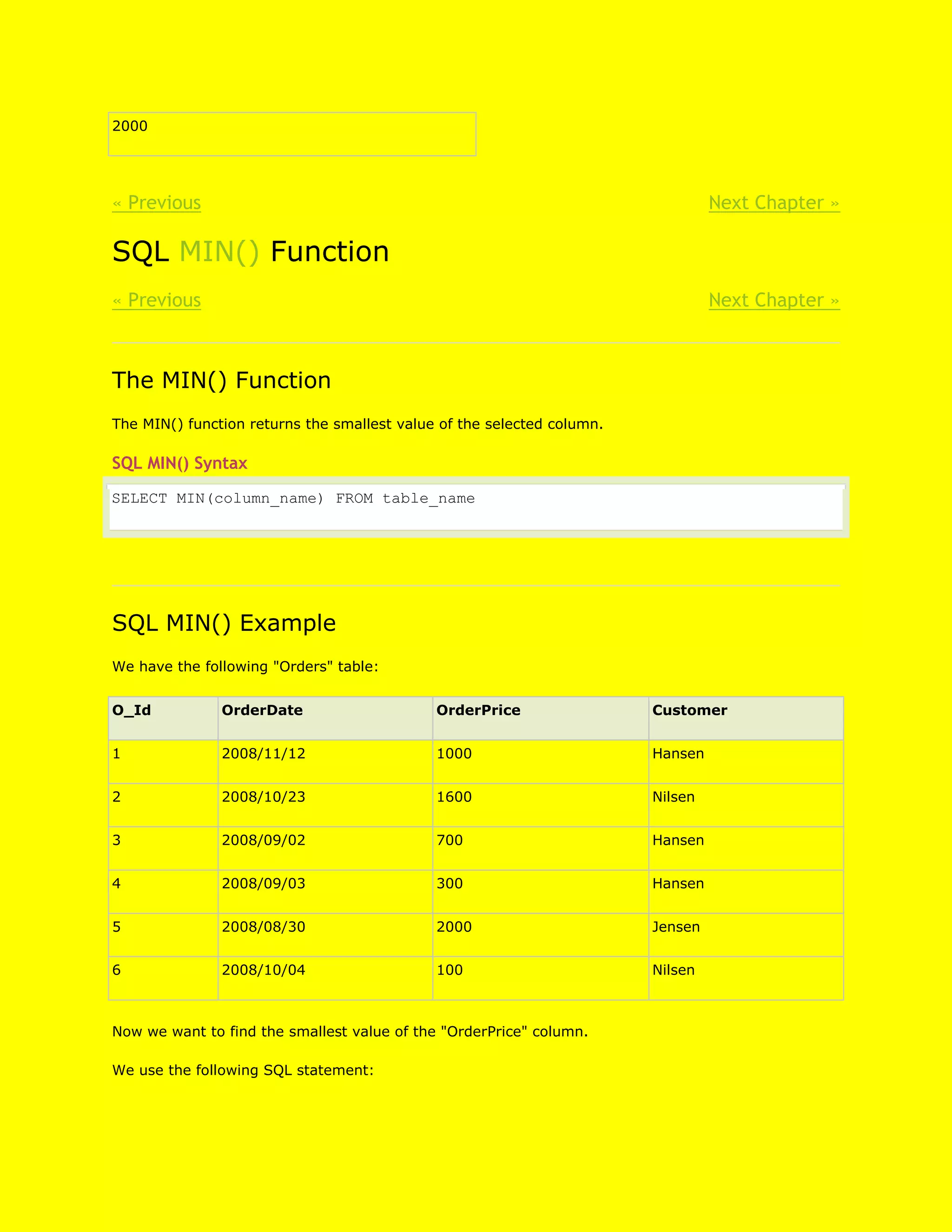Click the Customer cell Jensen
Image resolution: width=952 pixels, height=1232 pixels.
click(x=746, y=935)
